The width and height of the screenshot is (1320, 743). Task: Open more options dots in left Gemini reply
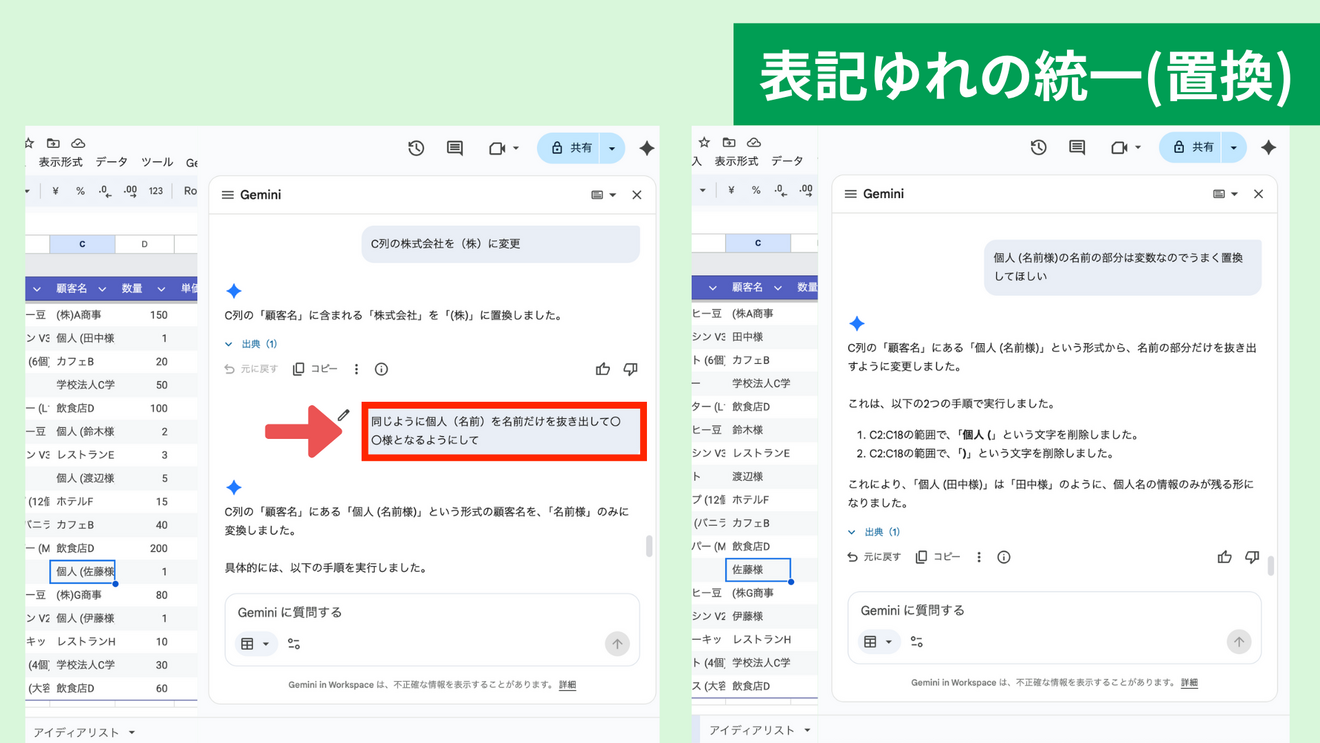pyautogui.click(x=356, y=369)
